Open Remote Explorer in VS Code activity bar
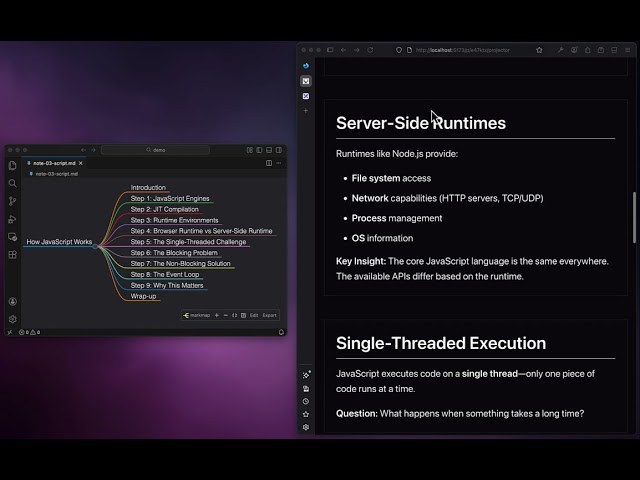 pos(13,237)
